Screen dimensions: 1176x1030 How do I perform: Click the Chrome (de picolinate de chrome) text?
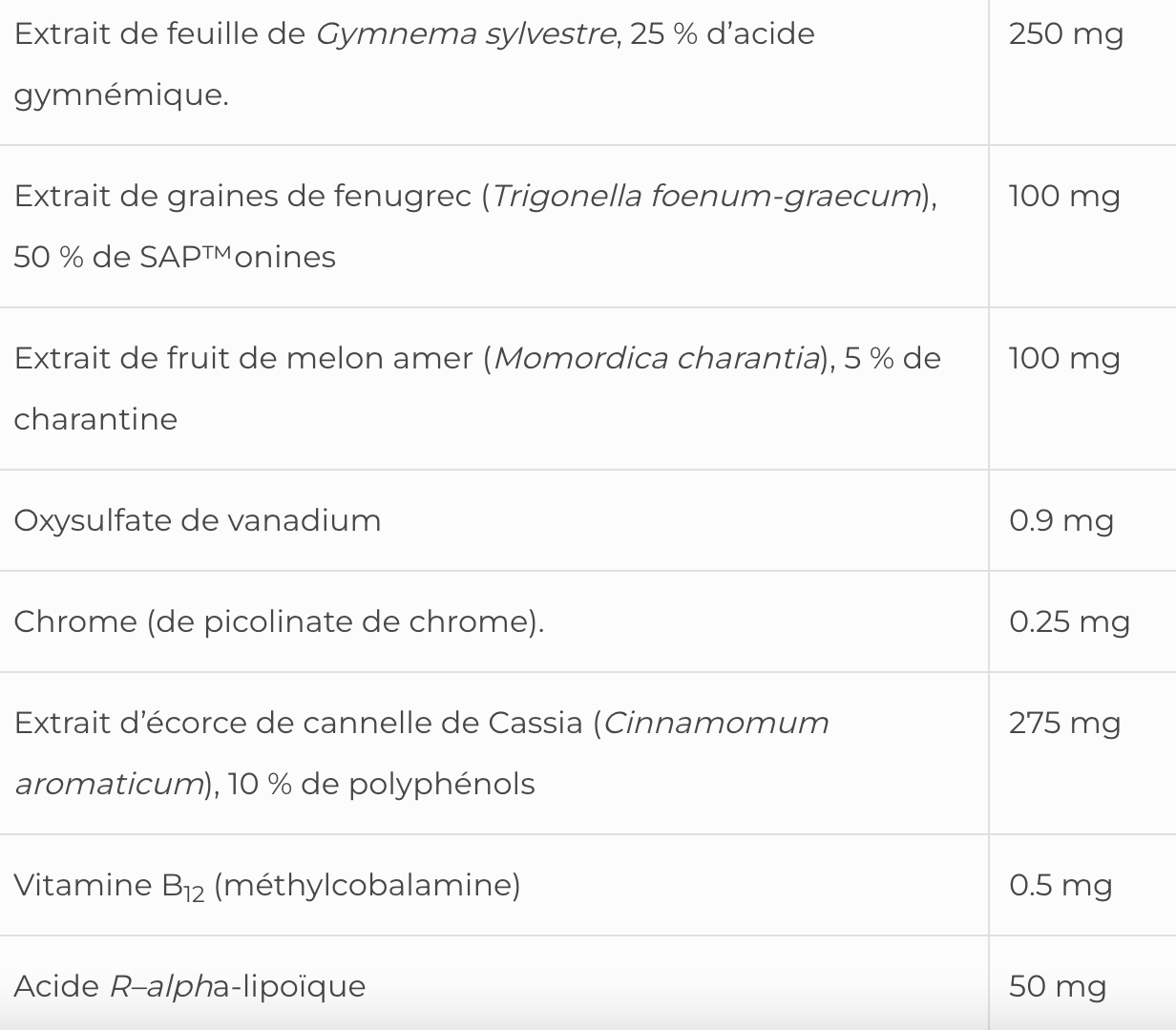pyautogui.click(x=279, y=622)
